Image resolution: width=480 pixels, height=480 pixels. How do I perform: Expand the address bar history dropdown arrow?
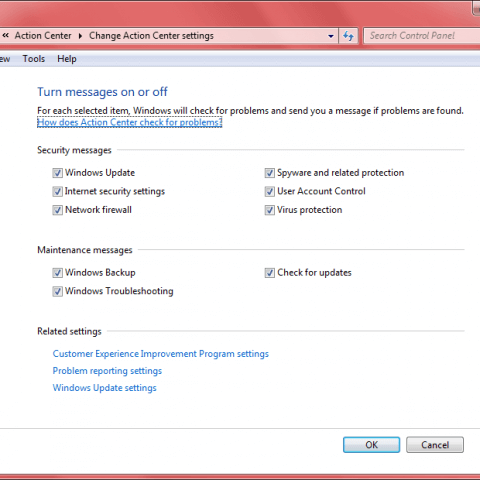point(331,36)
